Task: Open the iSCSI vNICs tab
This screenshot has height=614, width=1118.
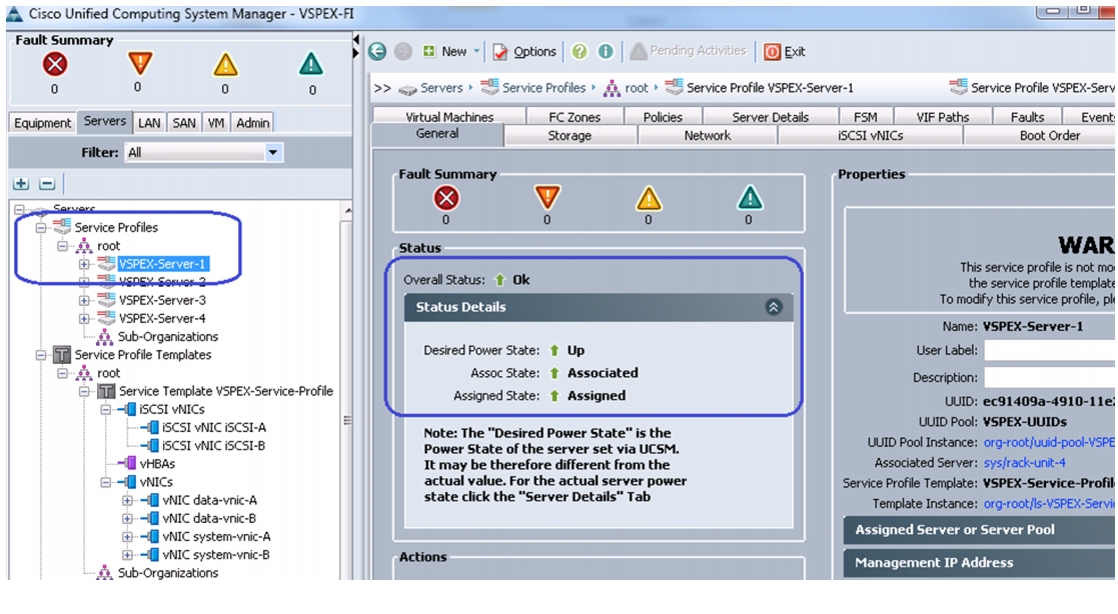Action: click(x=871, y=135)
